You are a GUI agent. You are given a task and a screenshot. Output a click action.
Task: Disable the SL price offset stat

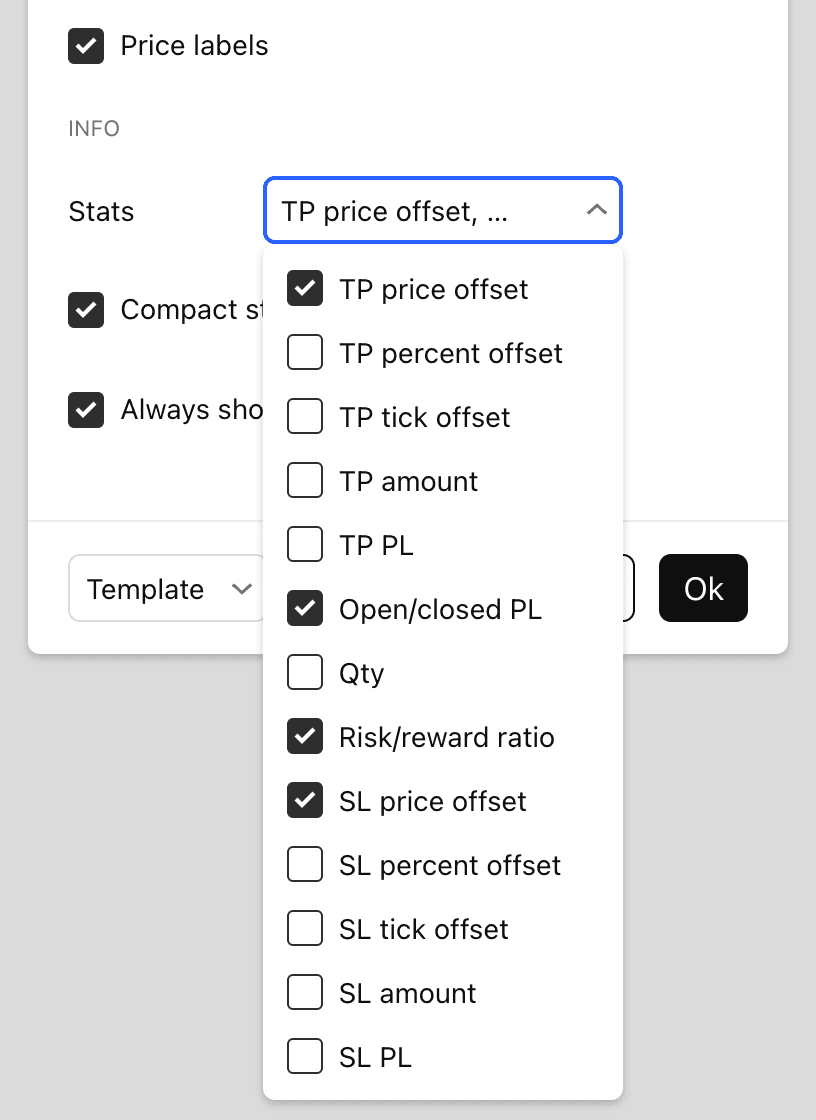(305, 800)
